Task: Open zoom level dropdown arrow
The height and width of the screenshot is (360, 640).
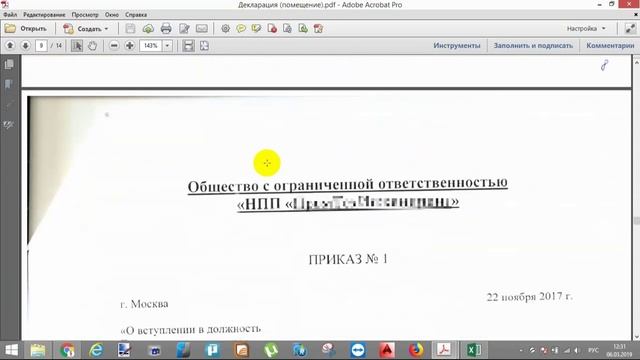Action: 167,46
